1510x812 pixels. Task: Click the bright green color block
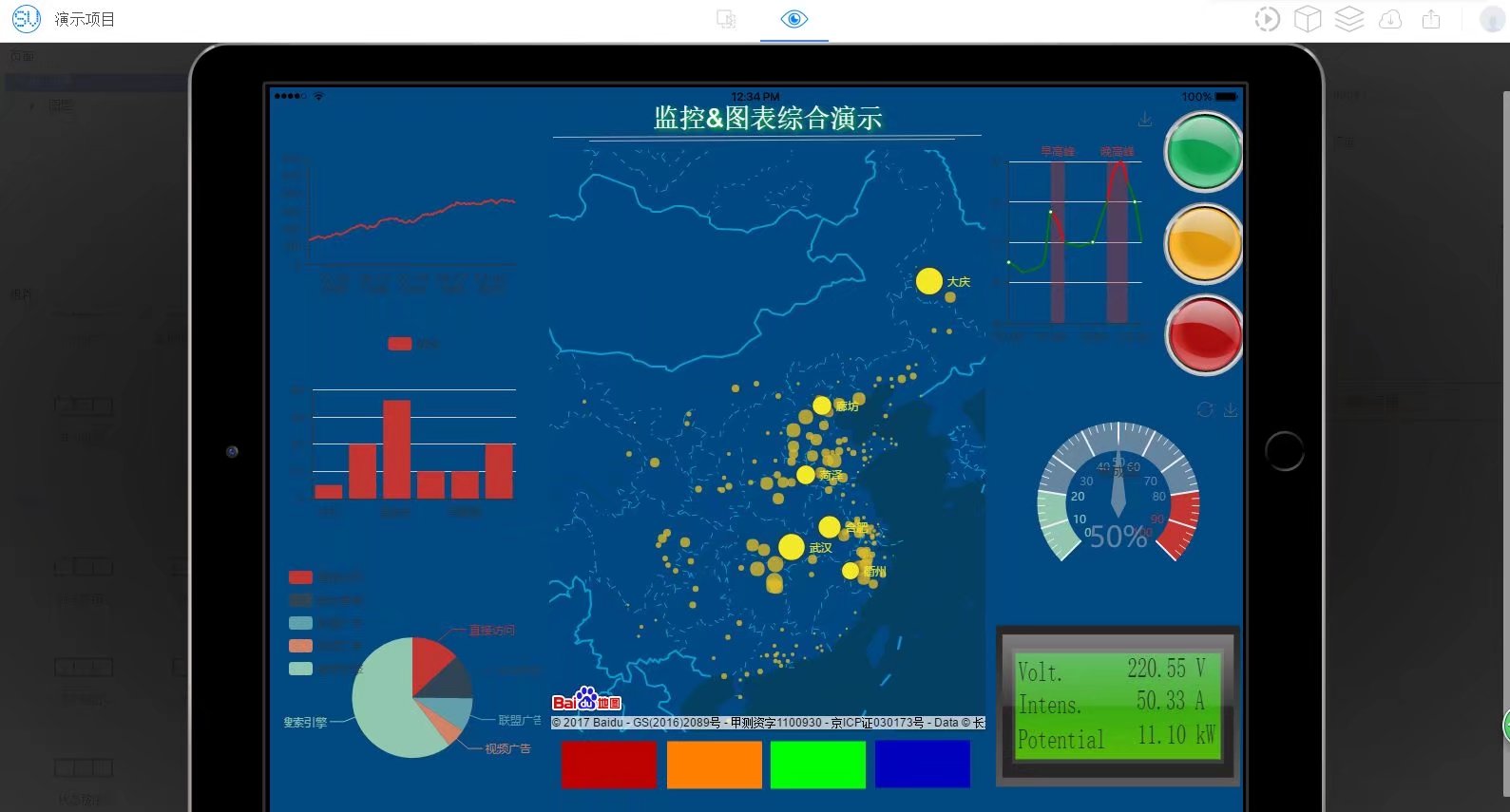click(817, 765)
